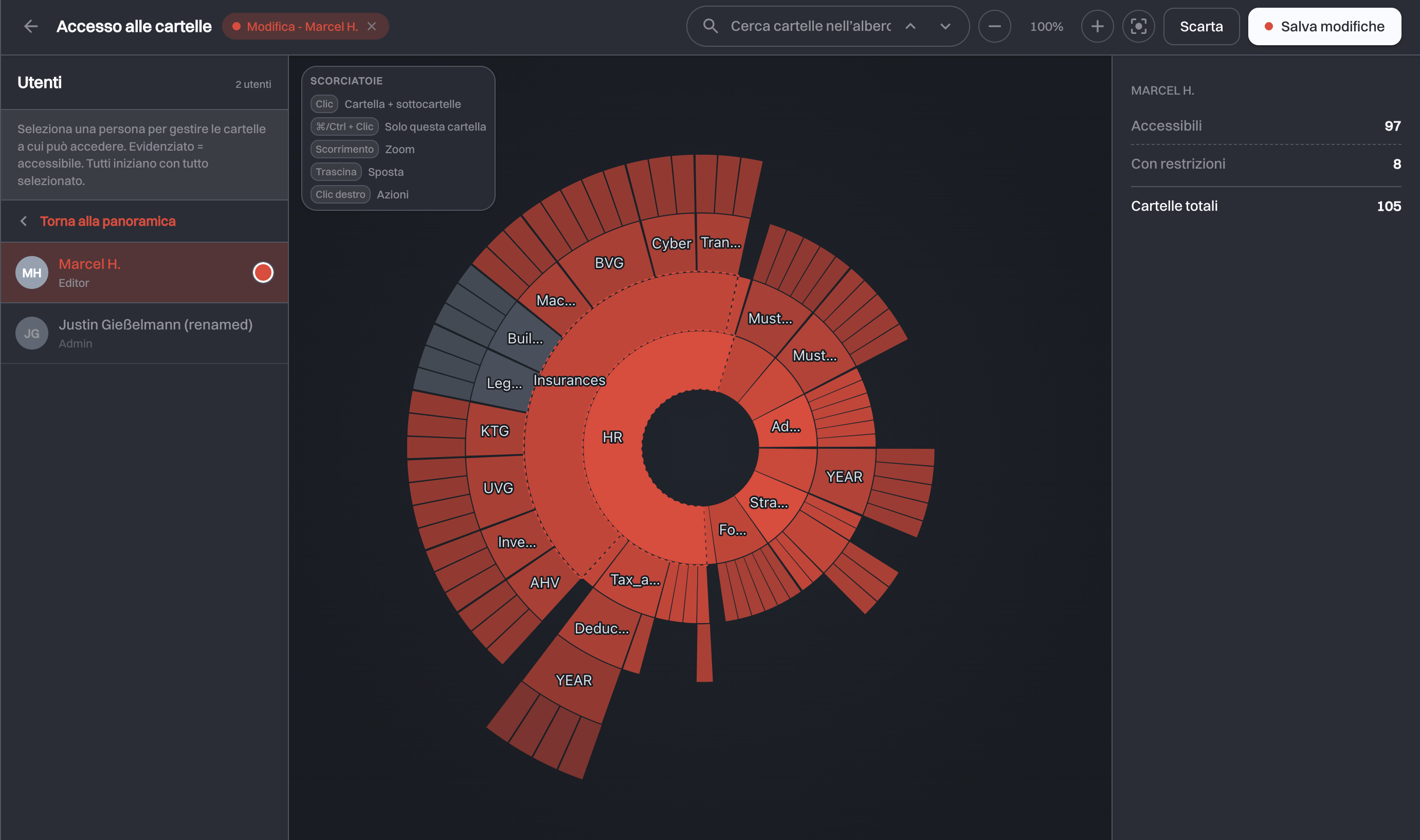Zoom out with the minus button
Image resolution: width=1420 pixels, height=840 pixels.
pyautogui.click(x=994, y=26)
